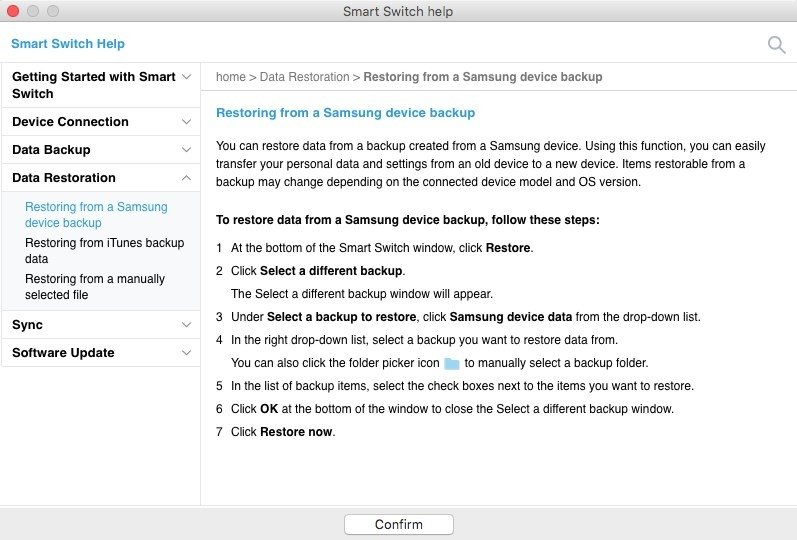This screenshot has width=797, height=540.
Task: Expand the Data Backup chevron
Action: click(x=187, y=150)
